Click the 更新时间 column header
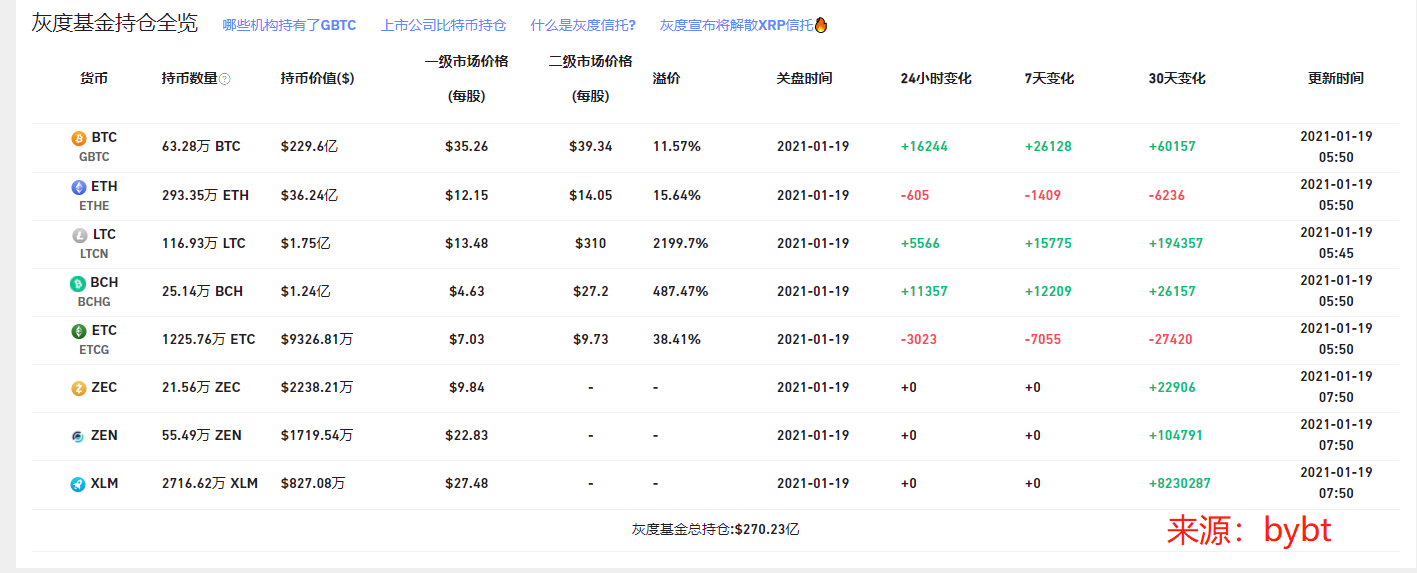Screen dimensions: 1417x573 (x=1336, y=78)
